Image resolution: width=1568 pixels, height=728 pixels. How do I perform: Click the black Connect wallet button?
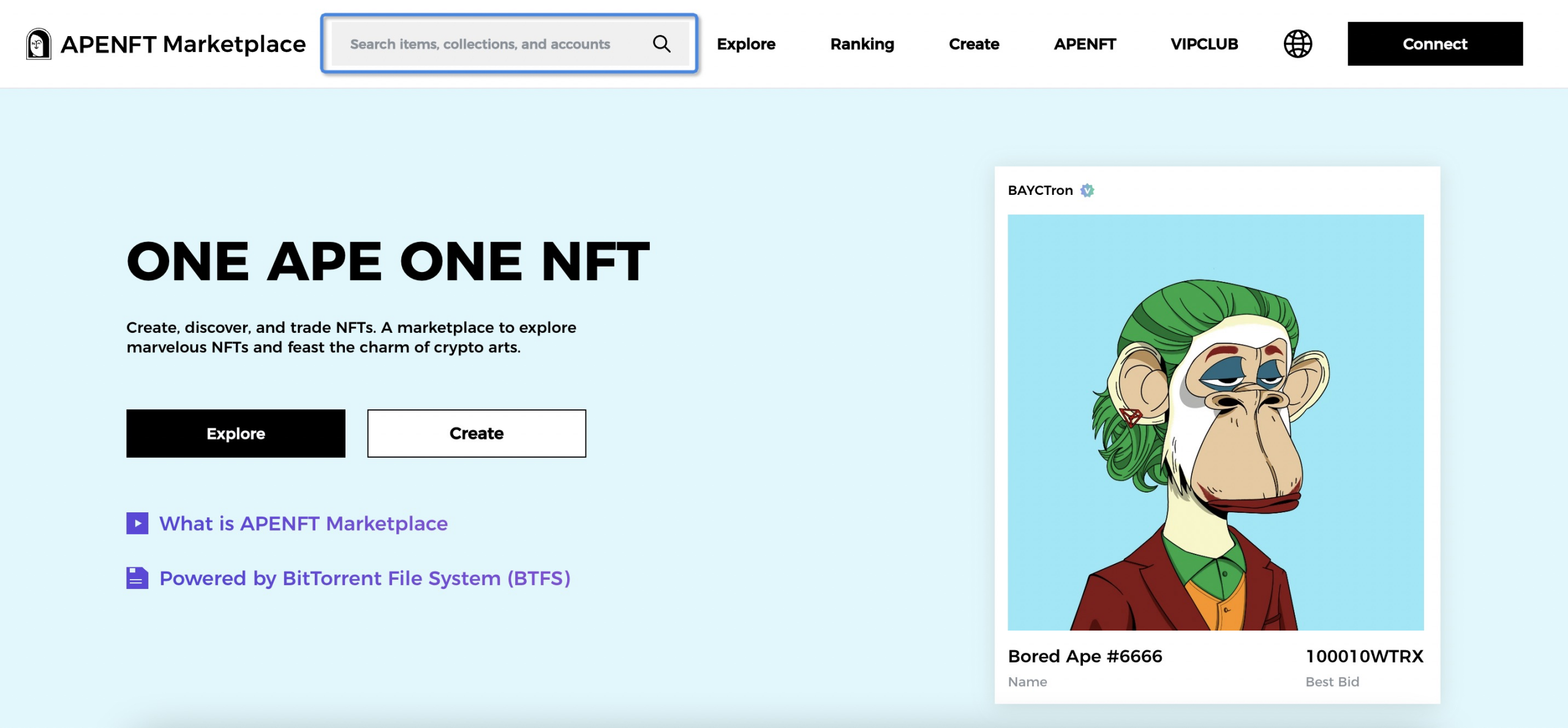click(x=1435, y=44)
